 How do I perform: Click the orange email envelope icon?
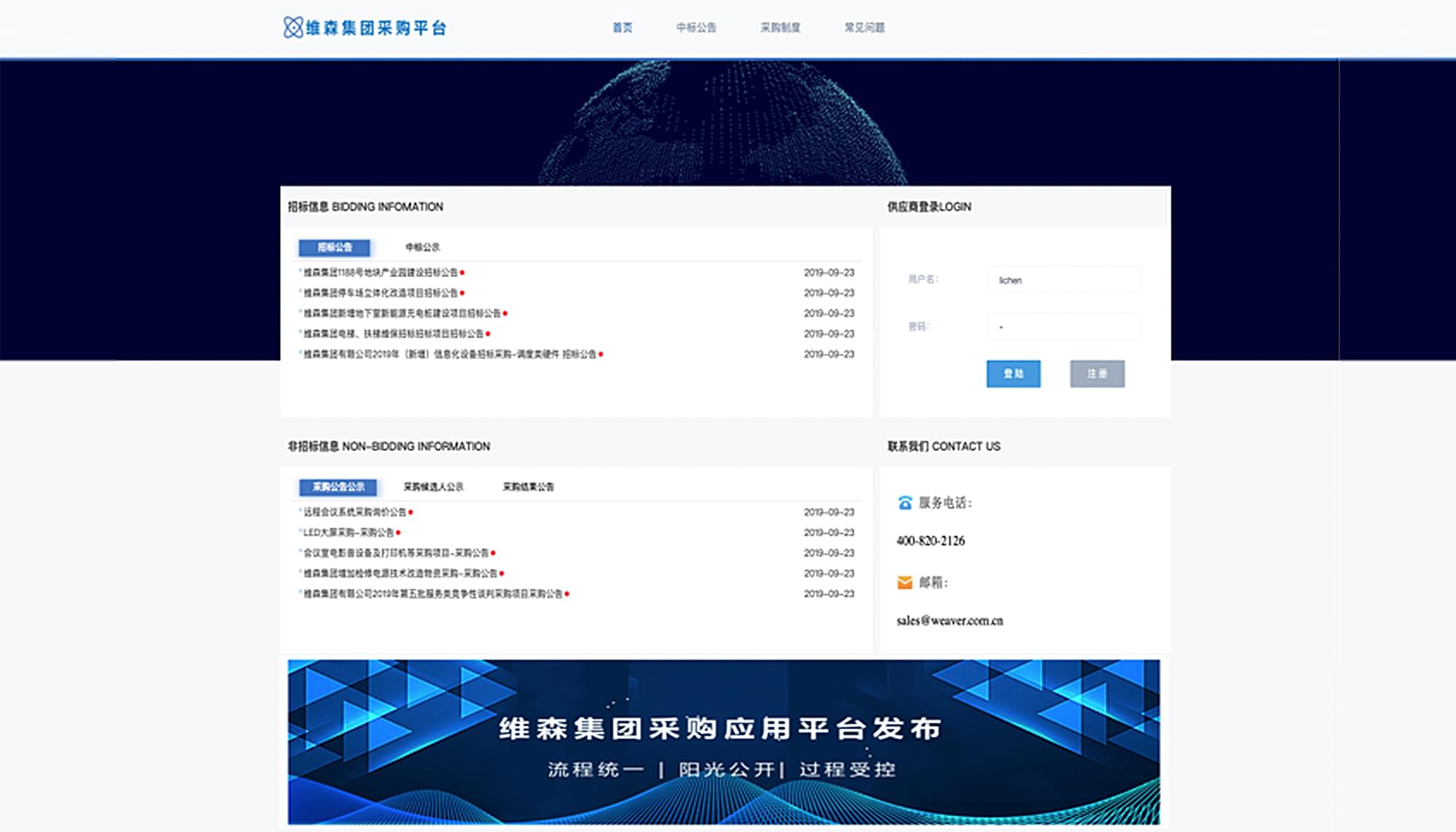coord(905,582)
